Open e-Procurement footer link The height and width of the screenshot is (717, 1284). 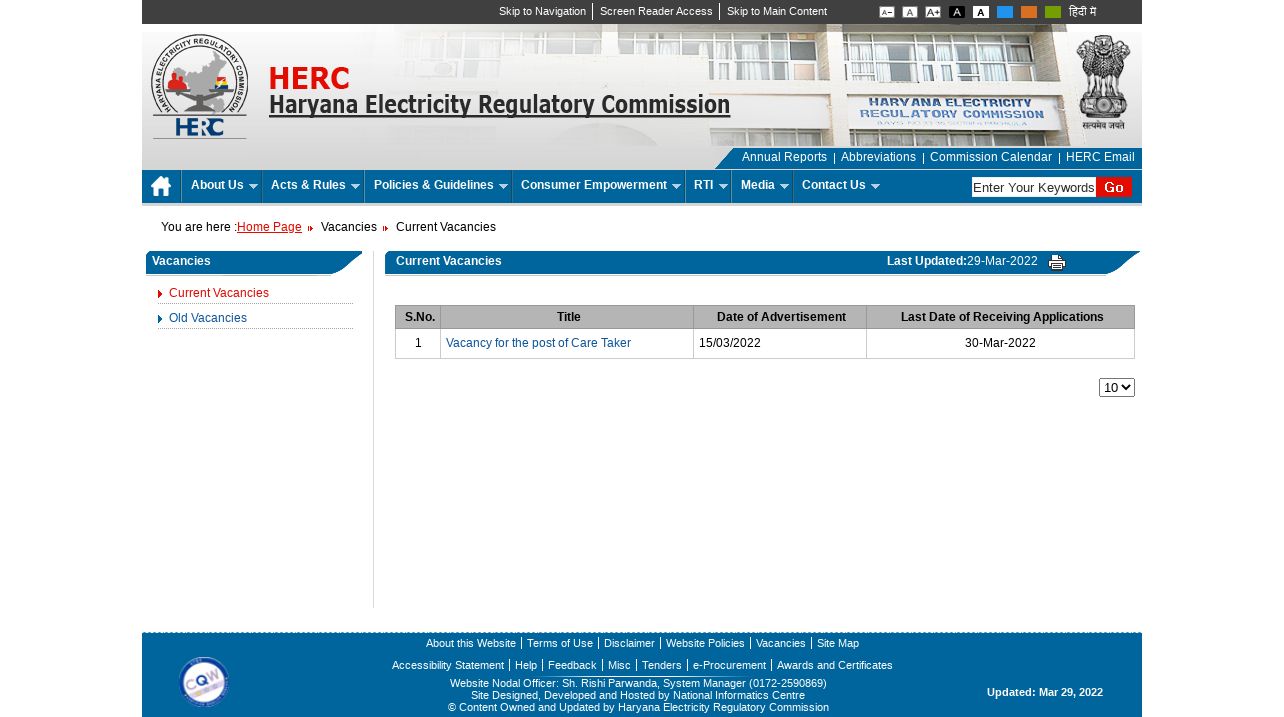click(x=729, y=665)
